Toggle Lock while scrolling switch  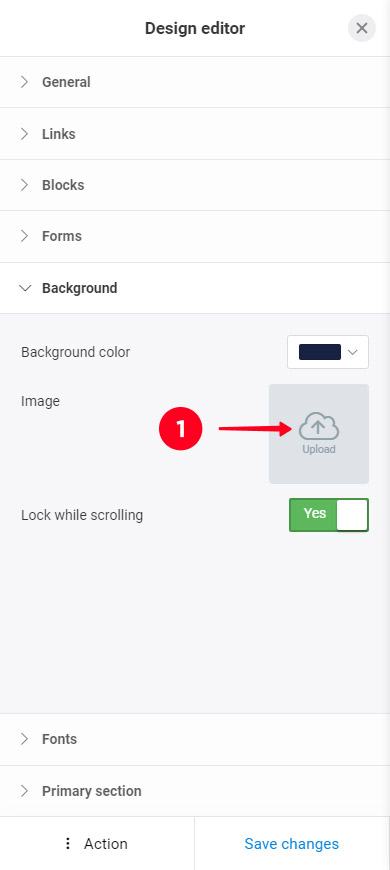(328, 515)
